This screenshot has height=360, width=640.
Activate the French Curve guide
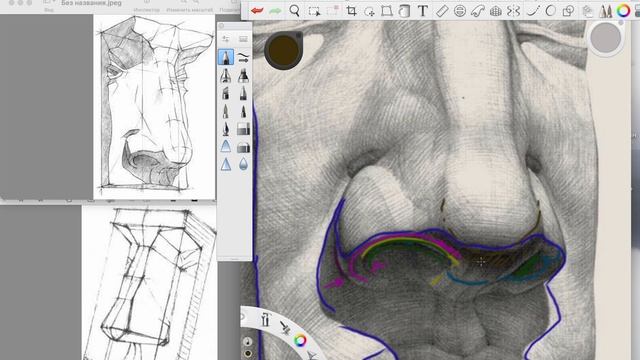coord(478,11)
